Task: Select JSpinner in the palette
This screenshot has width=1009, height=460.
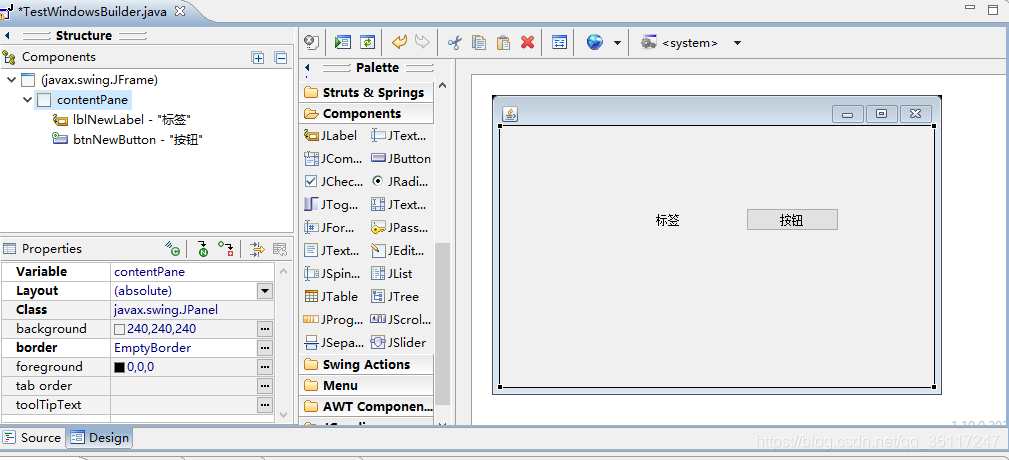Action: [x=332, y=273]
